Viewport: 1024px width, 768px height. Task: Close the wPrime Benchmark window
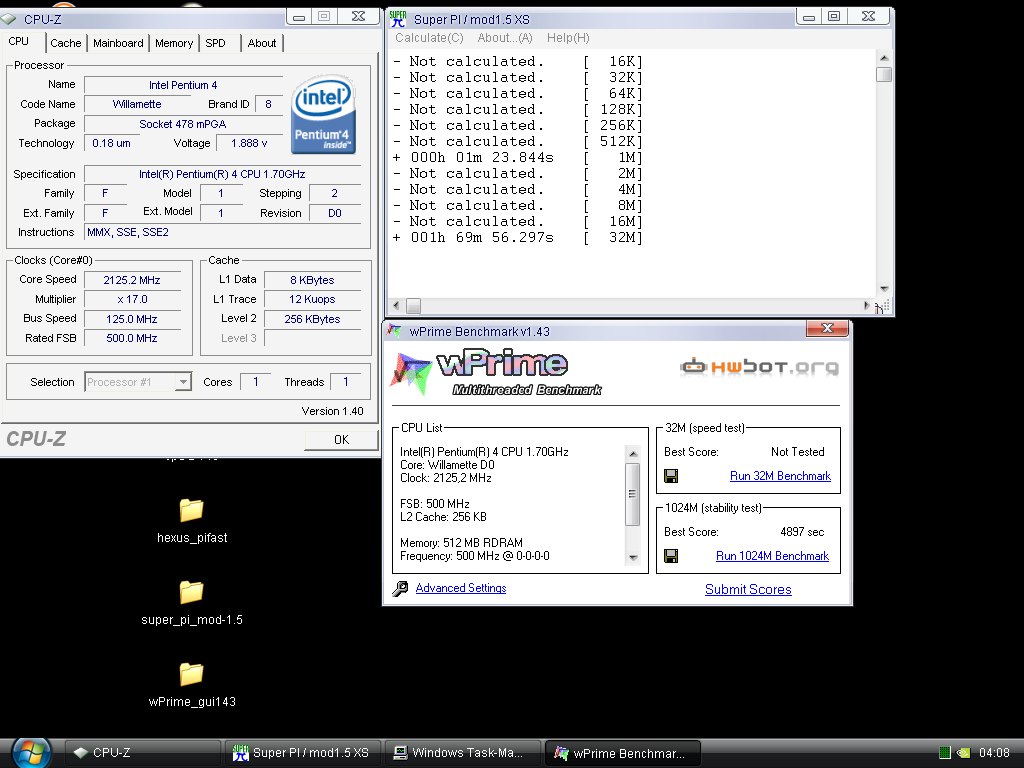827,328
